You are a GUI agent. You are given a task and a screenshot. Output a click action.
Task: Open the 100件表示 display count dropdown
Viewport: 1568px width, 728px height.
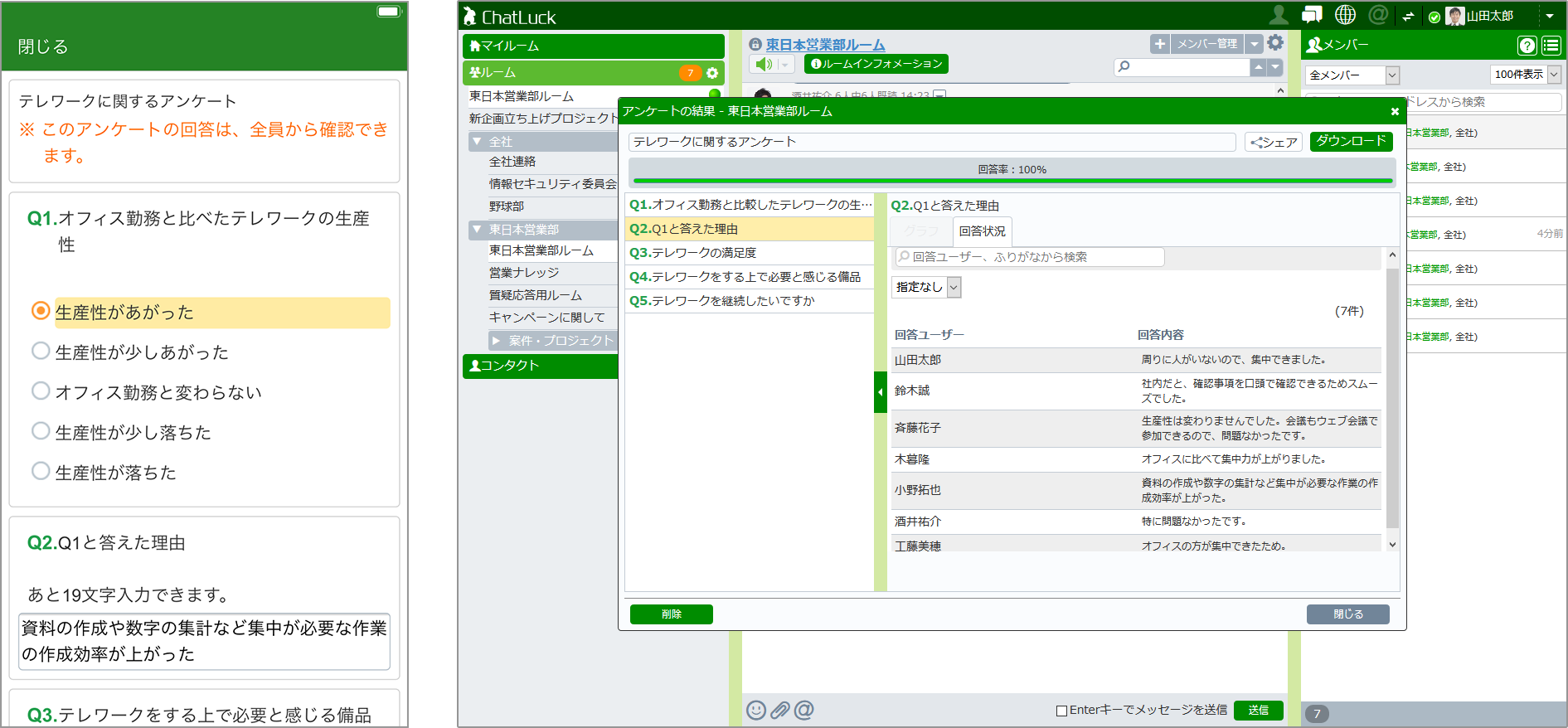(1525, 75)
